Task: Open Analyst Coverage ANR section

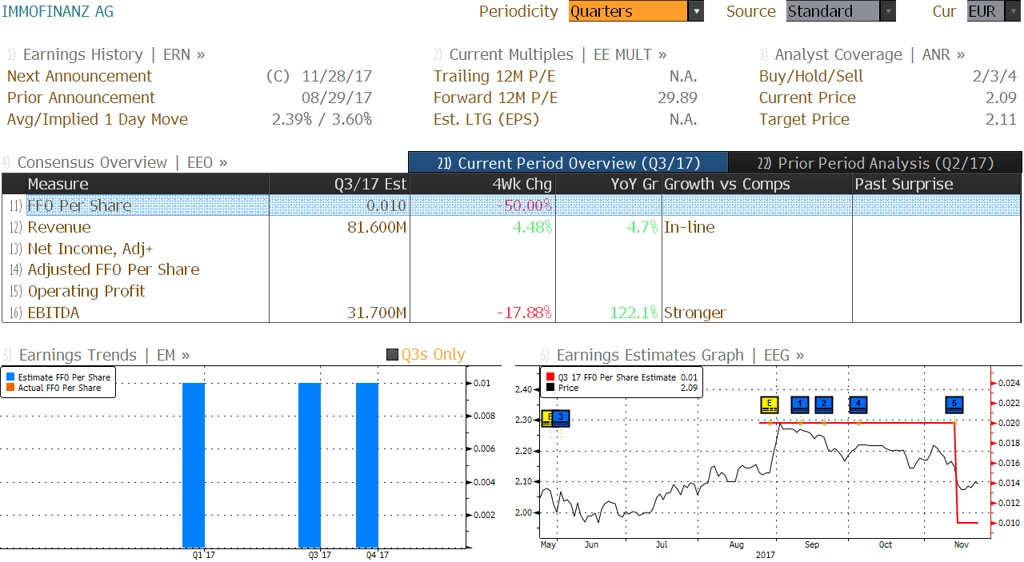Action: click(862, 55)
